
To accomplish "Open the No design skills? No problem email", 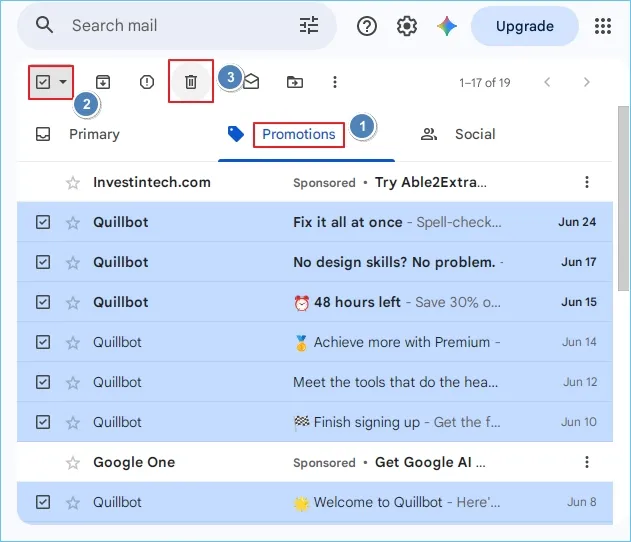I will pos(315,262).
